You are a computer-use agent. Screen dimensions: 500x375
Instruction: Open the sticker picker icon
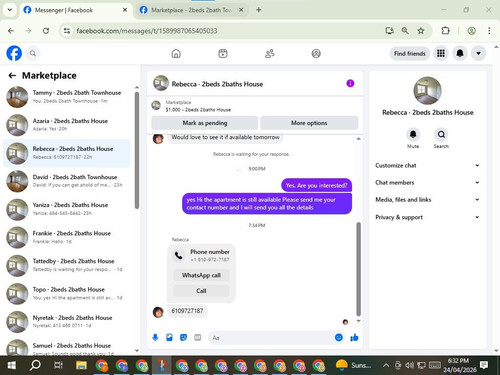(x=183, y=338)
